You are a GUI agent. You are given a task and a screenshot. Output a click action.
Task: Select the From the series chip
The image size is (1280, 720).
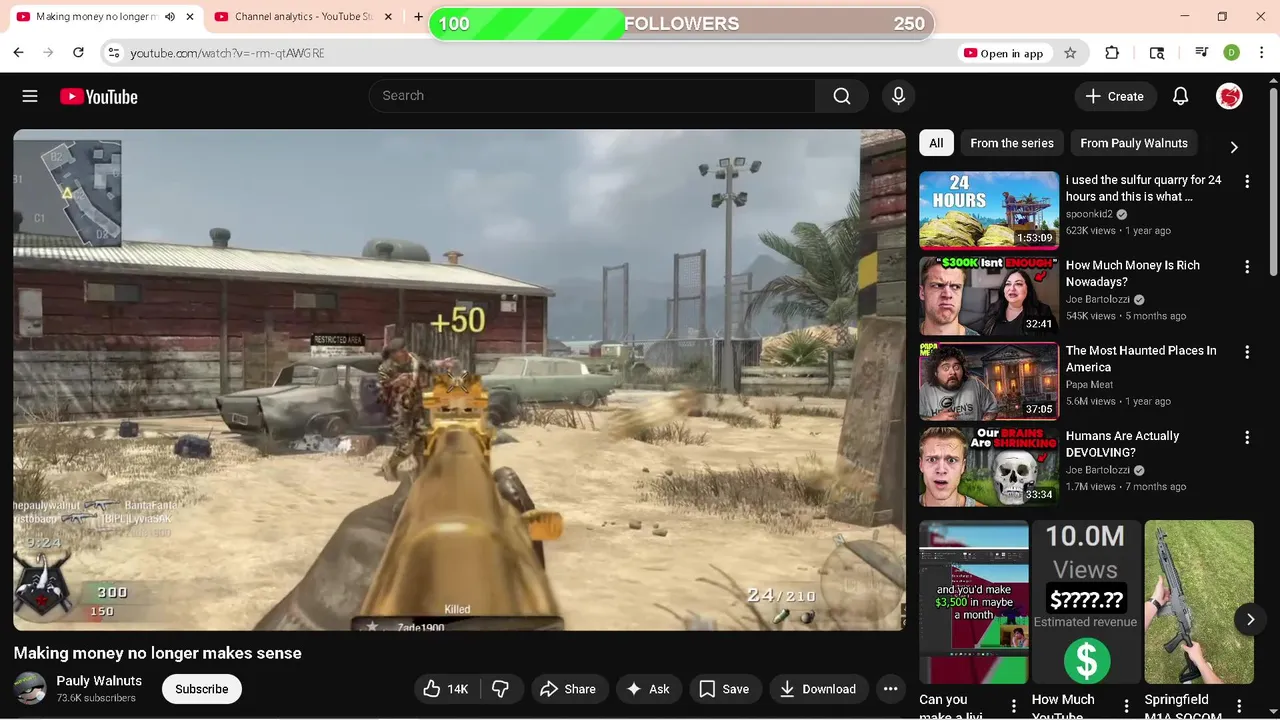pos(1012,143)
